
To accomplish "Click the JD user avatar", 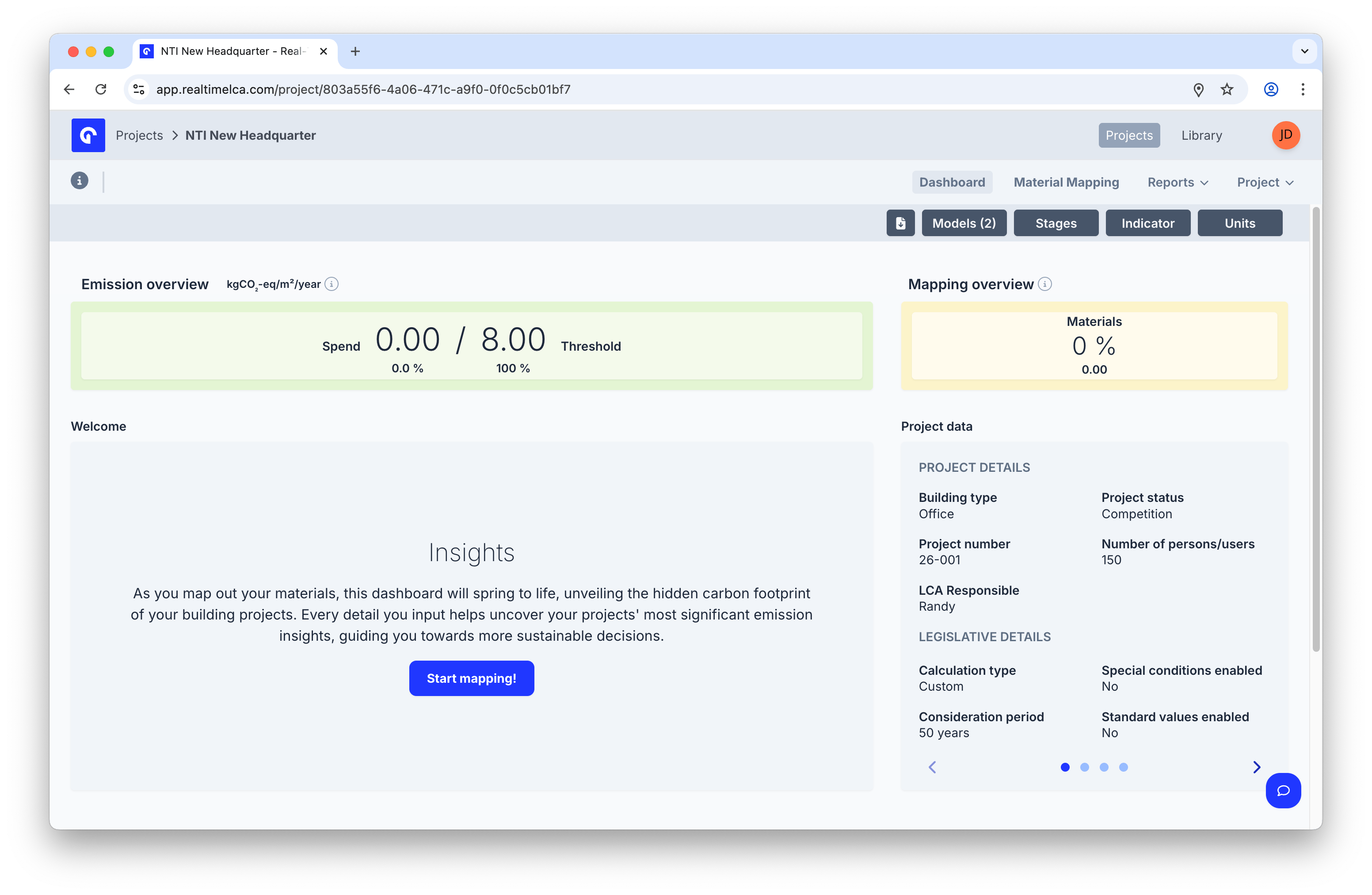I will (x=1285, y=135).
